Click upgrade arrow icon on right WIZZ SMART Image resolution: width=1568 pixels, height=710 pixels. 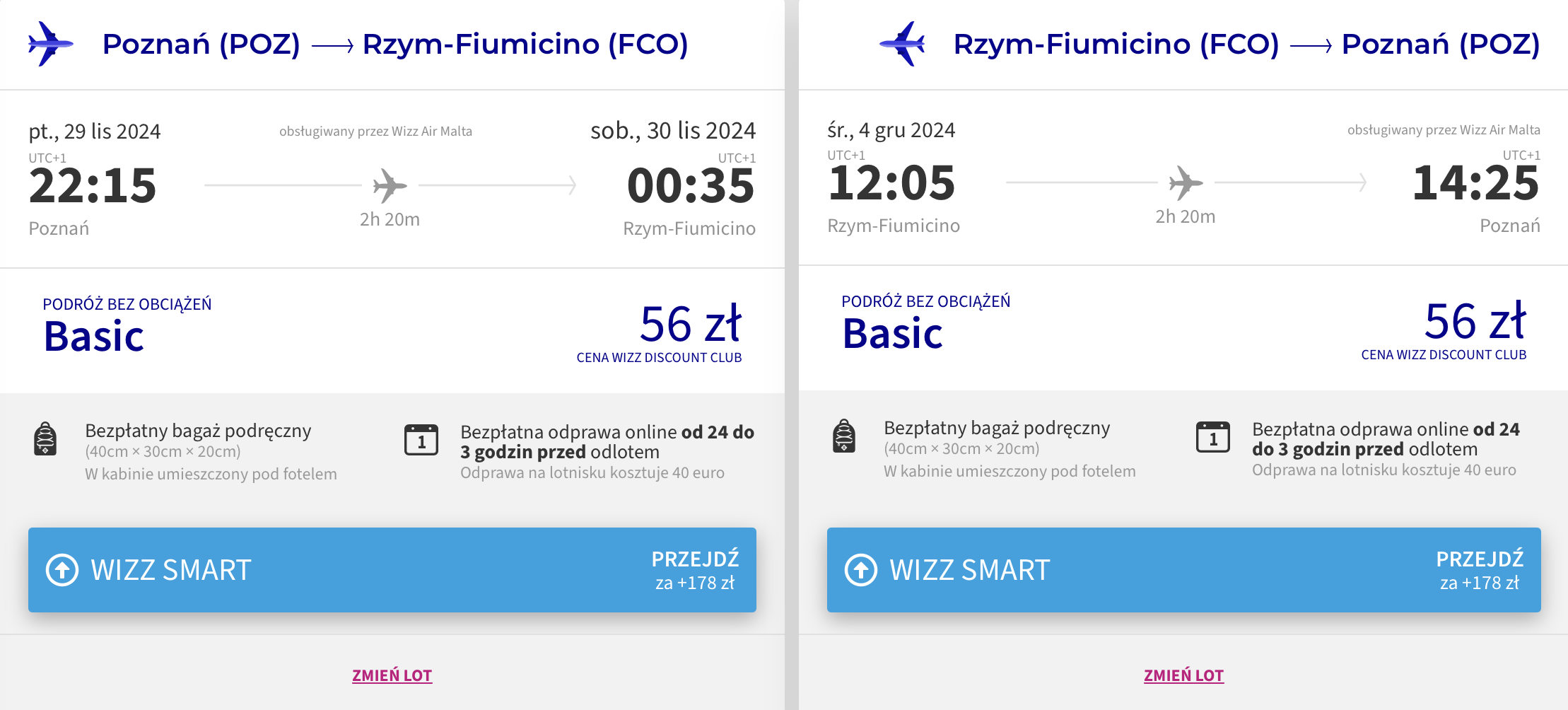click(861, 570)
